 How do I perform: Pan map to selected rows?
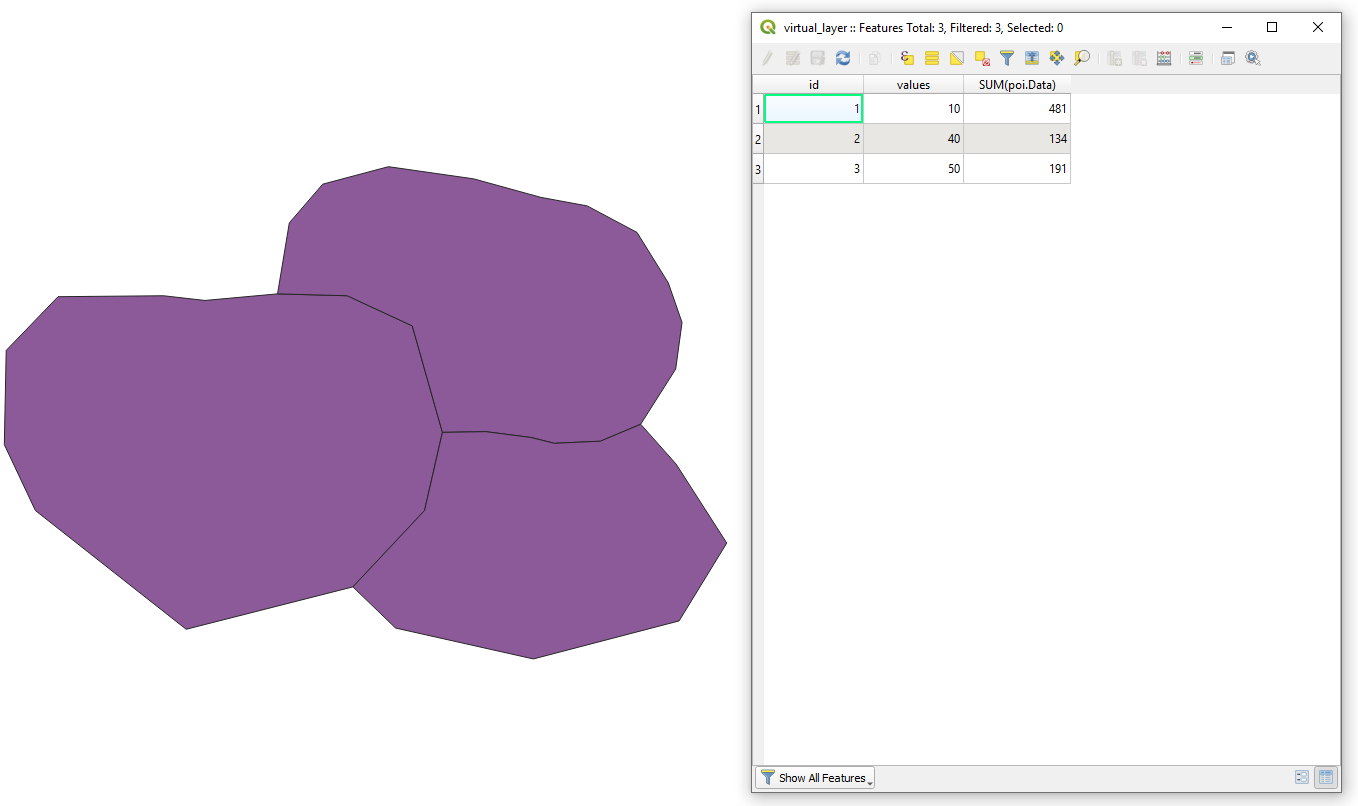(x=1057, y=58)
